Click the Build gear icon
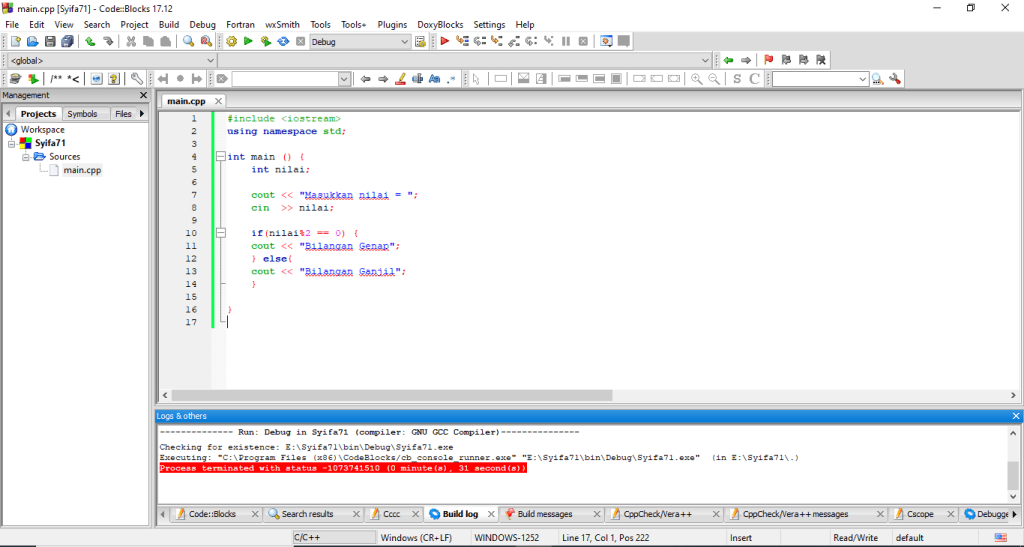Screen dimensions: 1024x547 (x=232, y=41)
